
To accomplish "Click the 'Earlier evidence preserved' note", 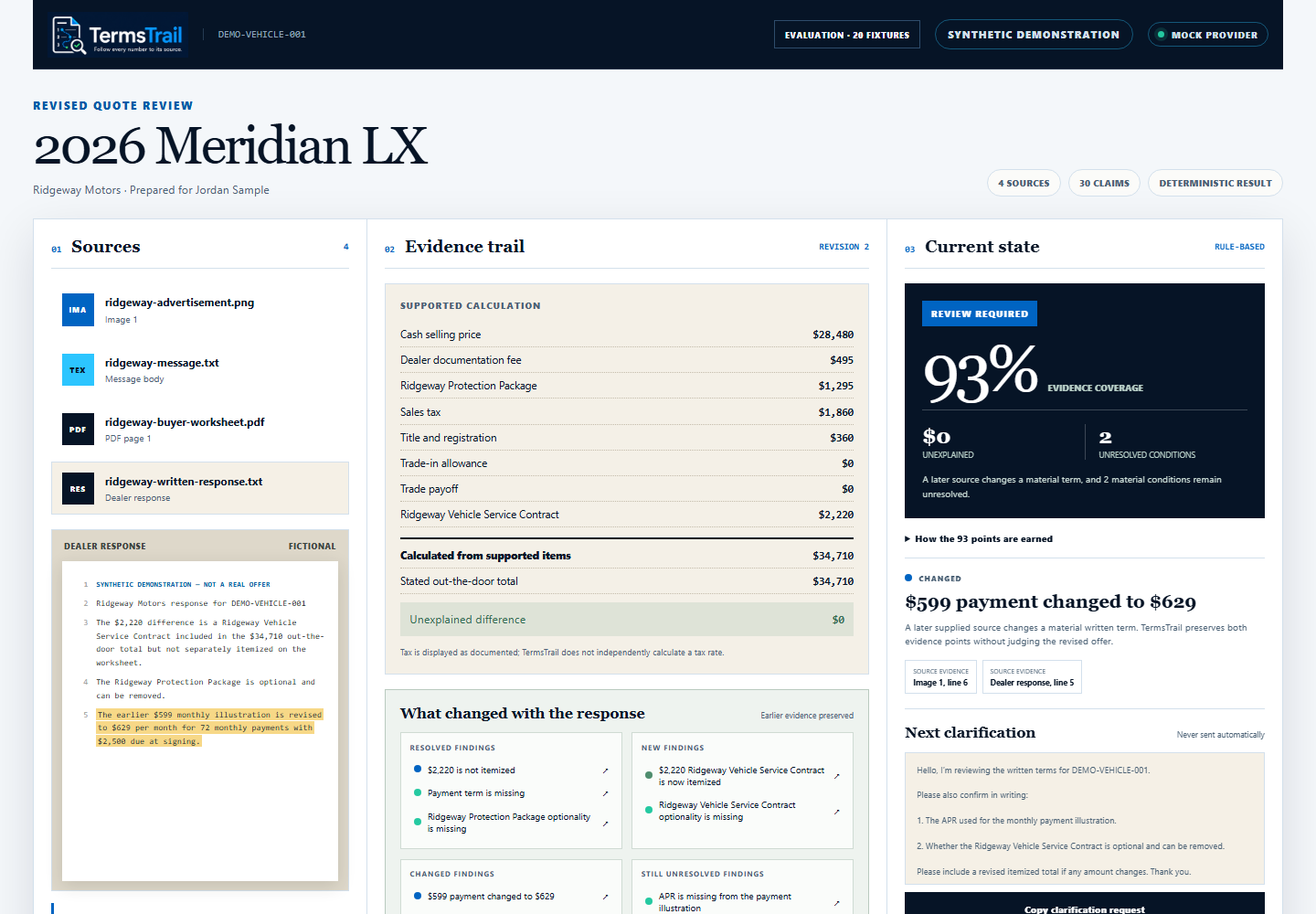I will (807, 716).
